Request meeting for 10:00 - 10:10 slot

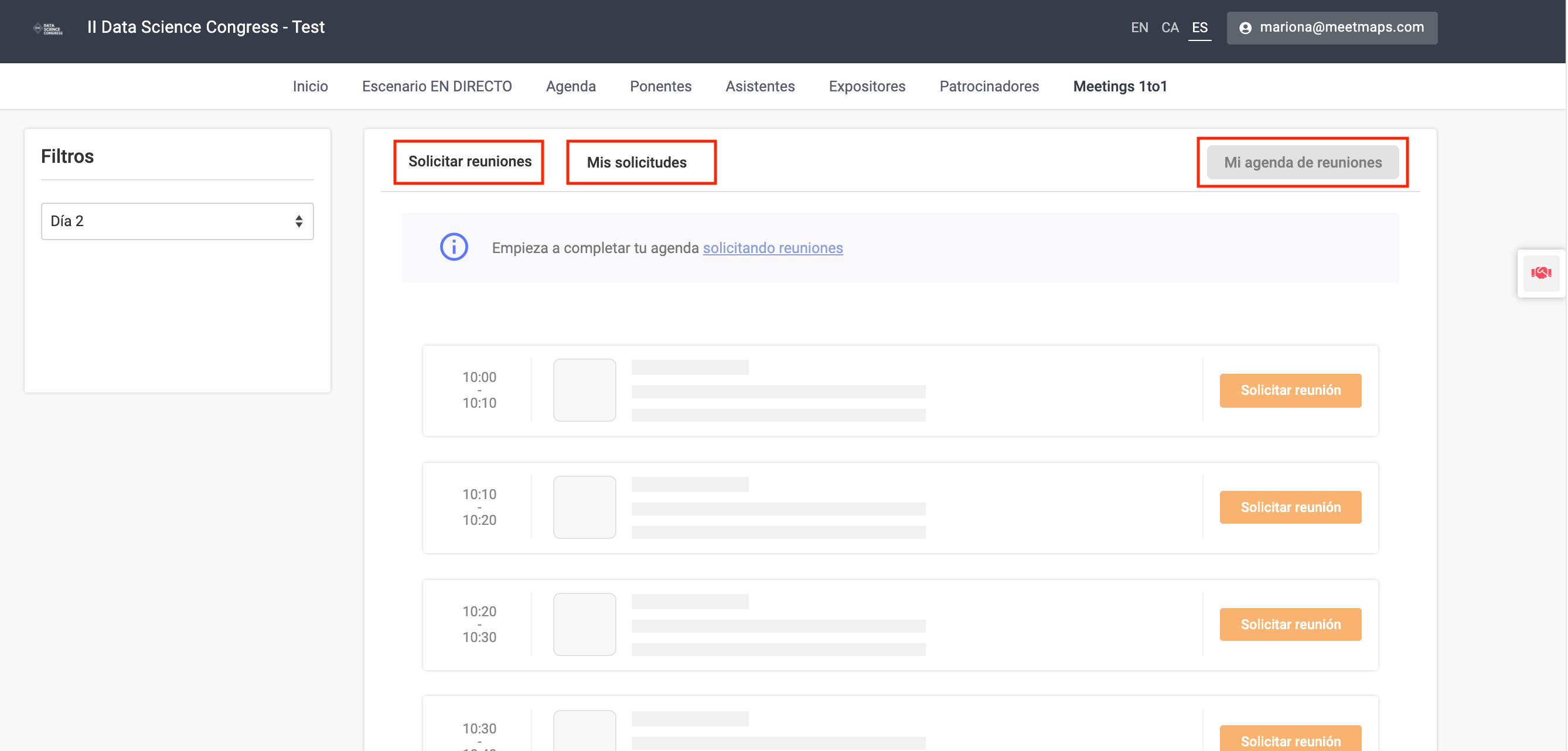tap(1290, 390)
